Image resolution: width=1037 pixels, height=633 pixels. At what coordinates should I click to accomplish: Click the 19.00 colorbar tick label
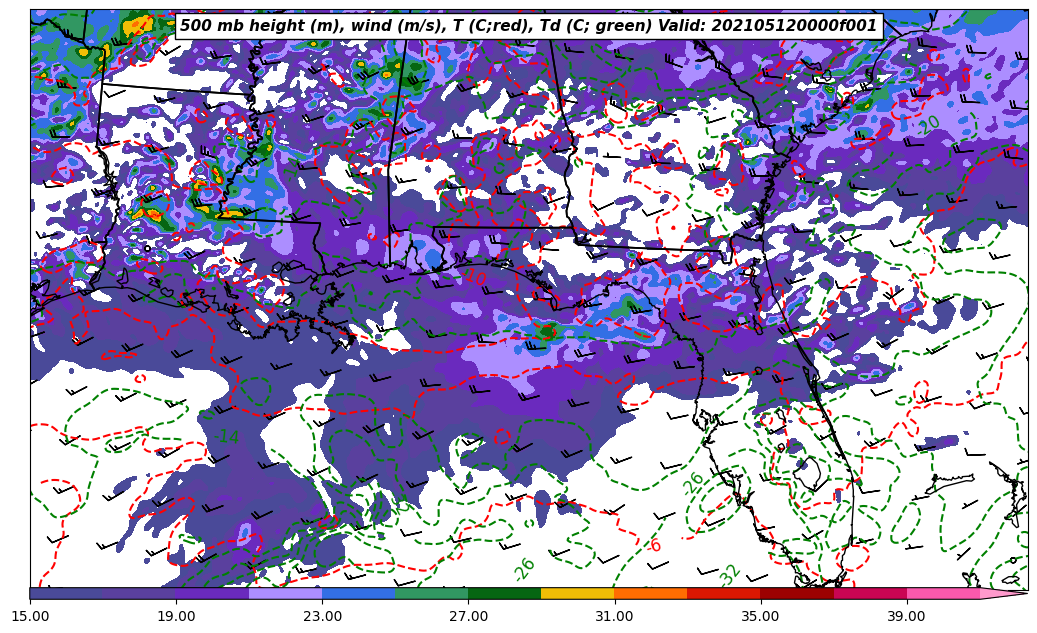[x=176, y=616]
